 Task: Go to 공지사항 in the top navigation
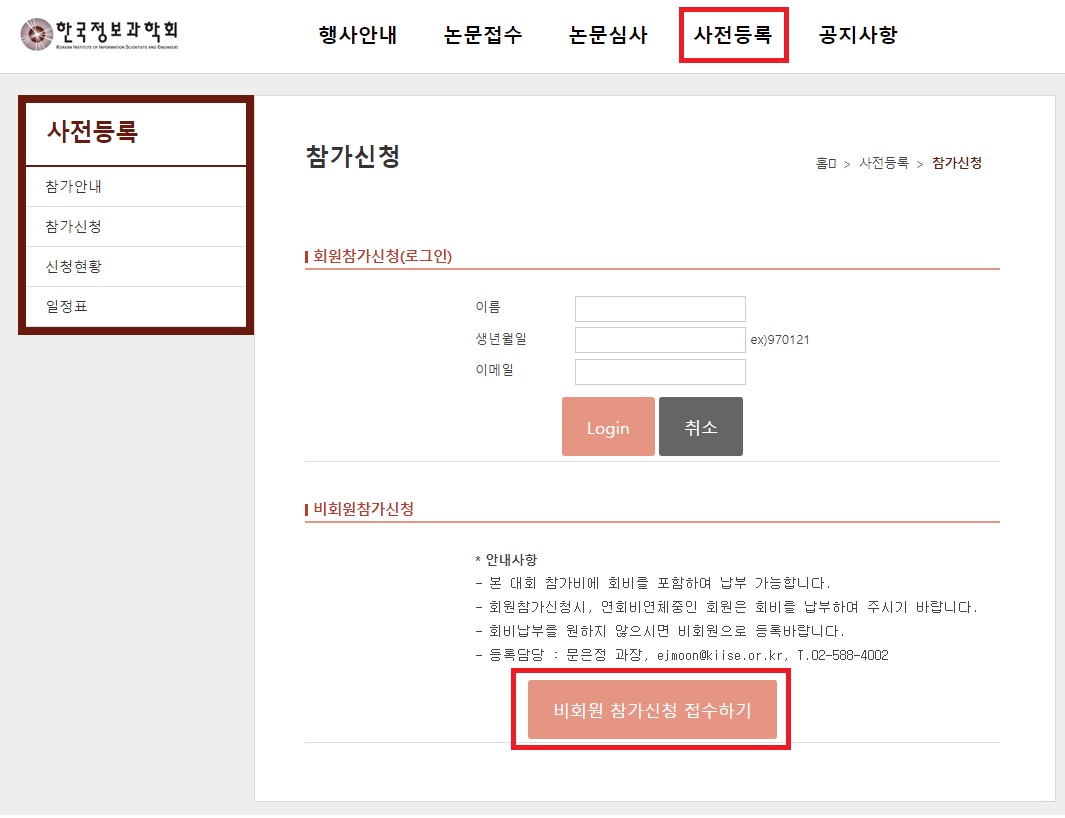858,35
